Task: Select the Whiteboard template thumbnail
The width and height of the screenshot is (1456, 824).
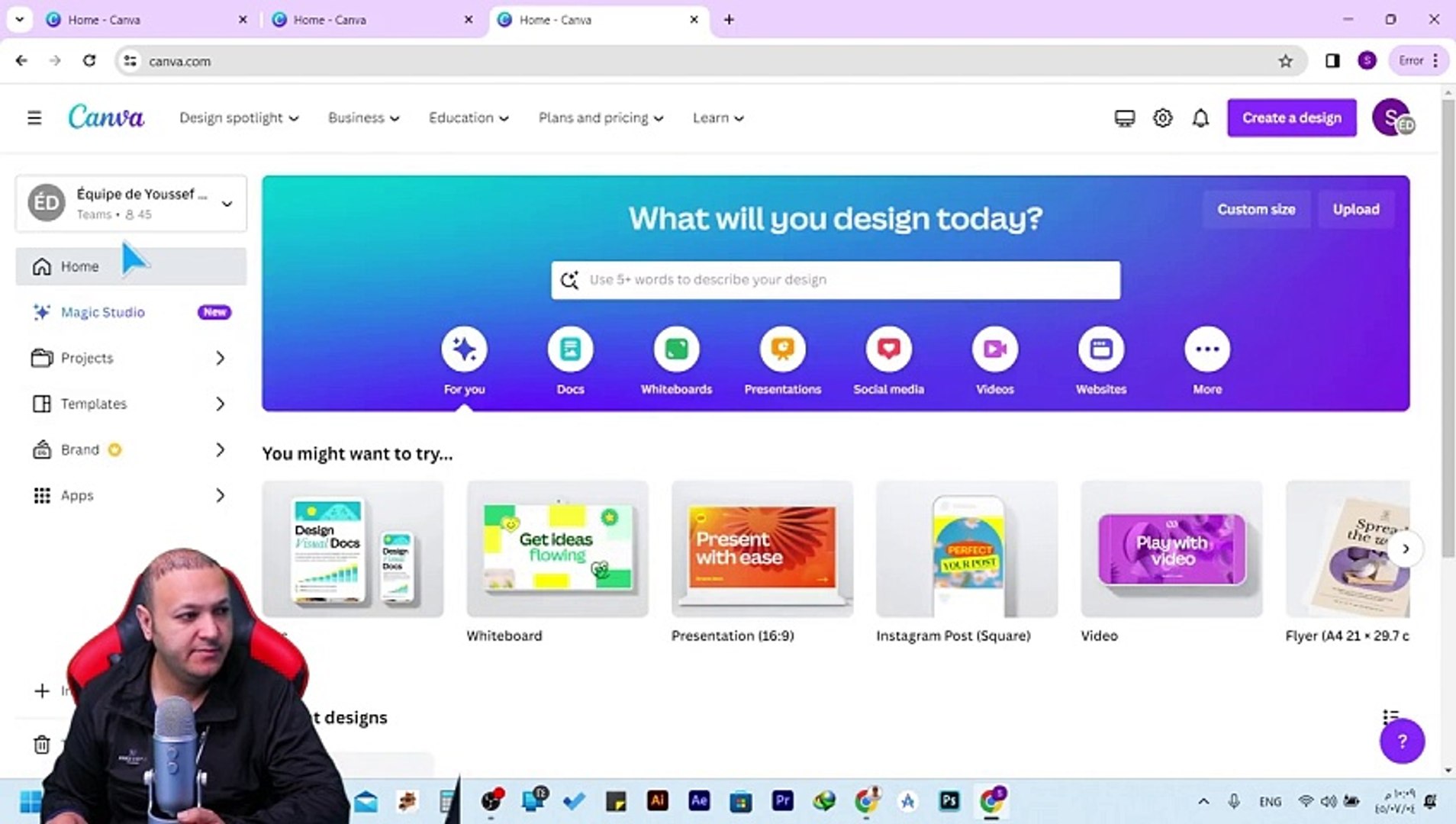Action: (557, 548)
